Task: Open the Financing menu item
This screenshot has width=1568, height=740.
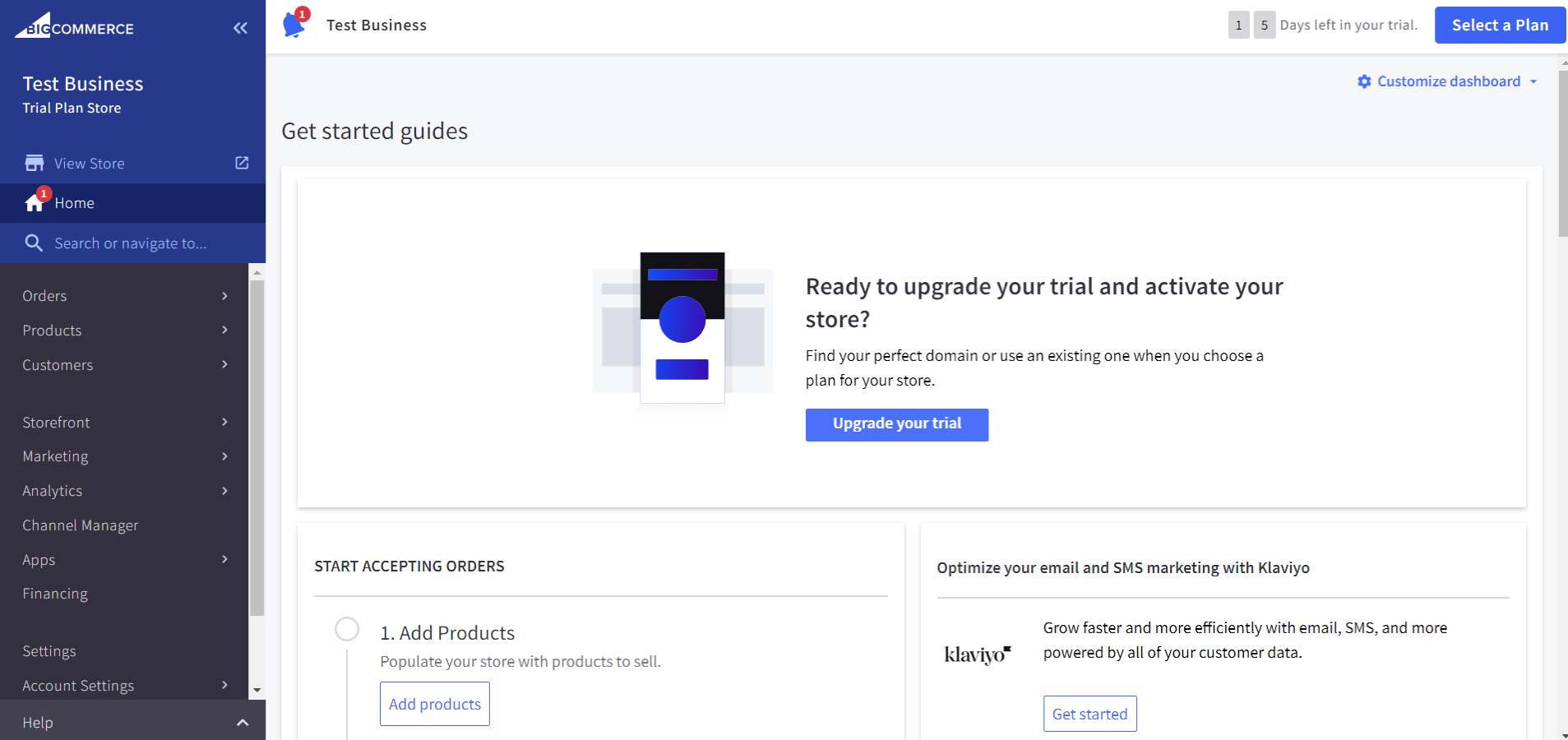Action: tap(55, 593)
